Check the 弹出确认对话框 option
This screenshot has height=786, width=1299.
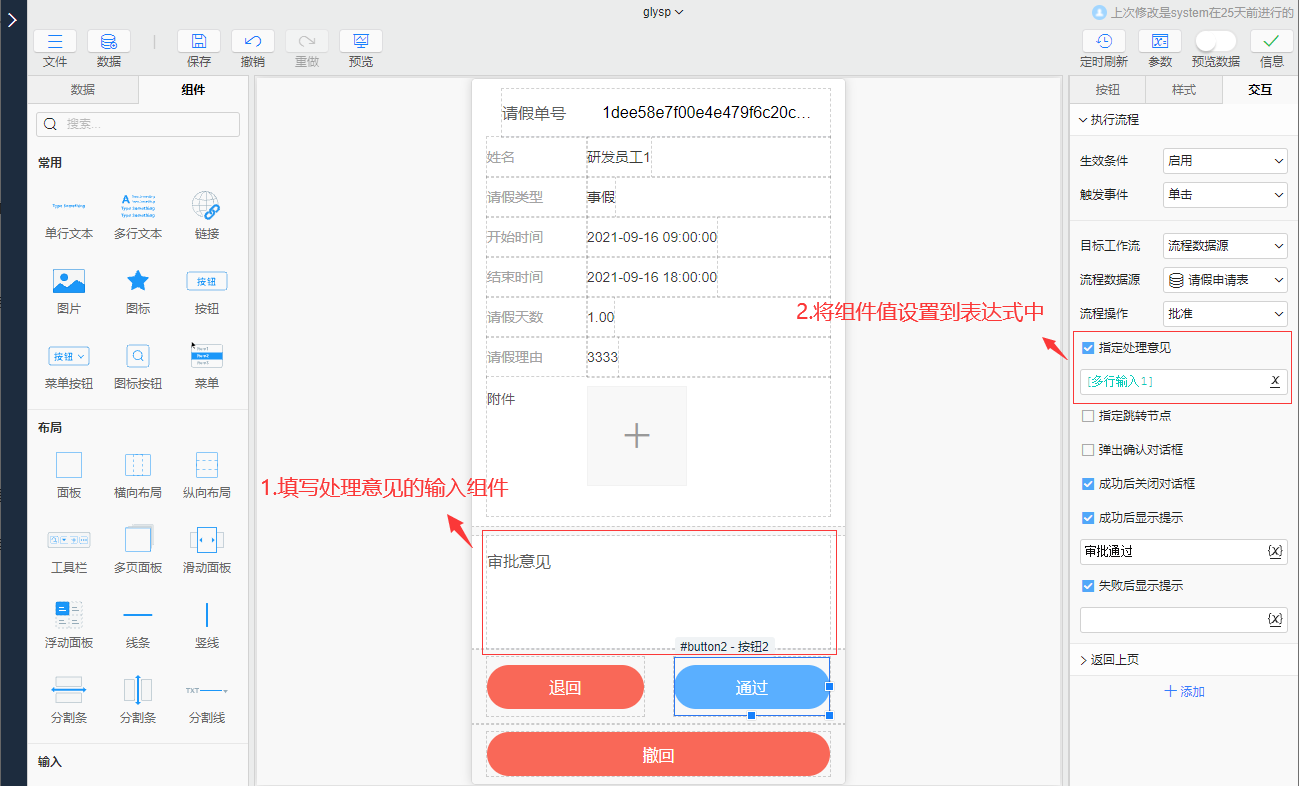(1088, 448)
